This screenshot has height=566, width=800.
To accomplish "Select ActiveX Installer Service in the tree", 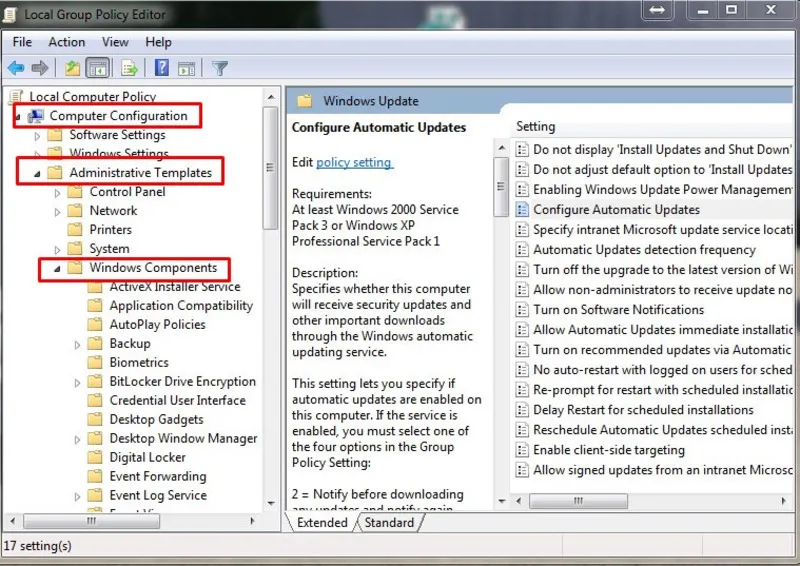I will point(175,286).
